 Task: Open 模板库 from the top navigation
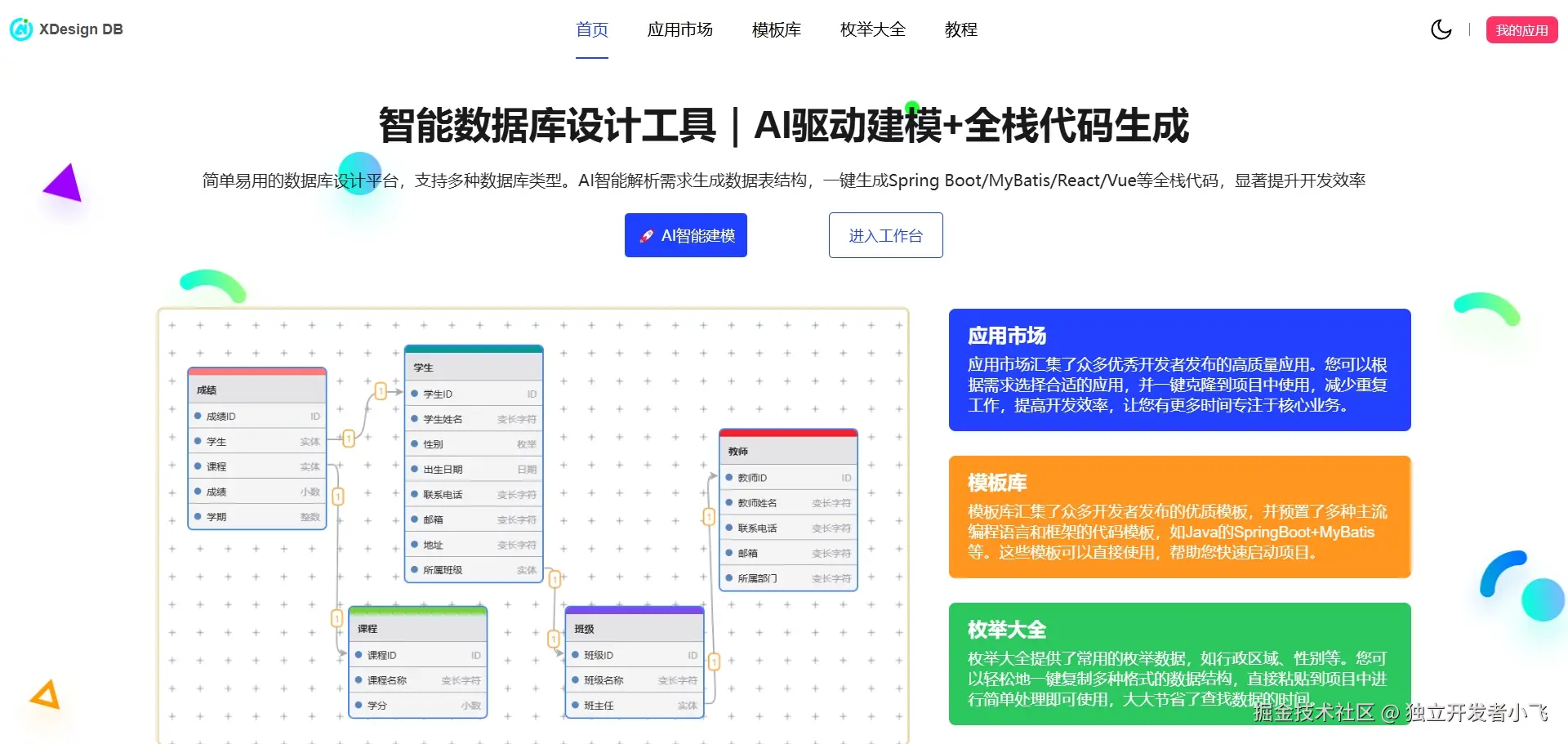pyautogui.click(x=775, y=30)
